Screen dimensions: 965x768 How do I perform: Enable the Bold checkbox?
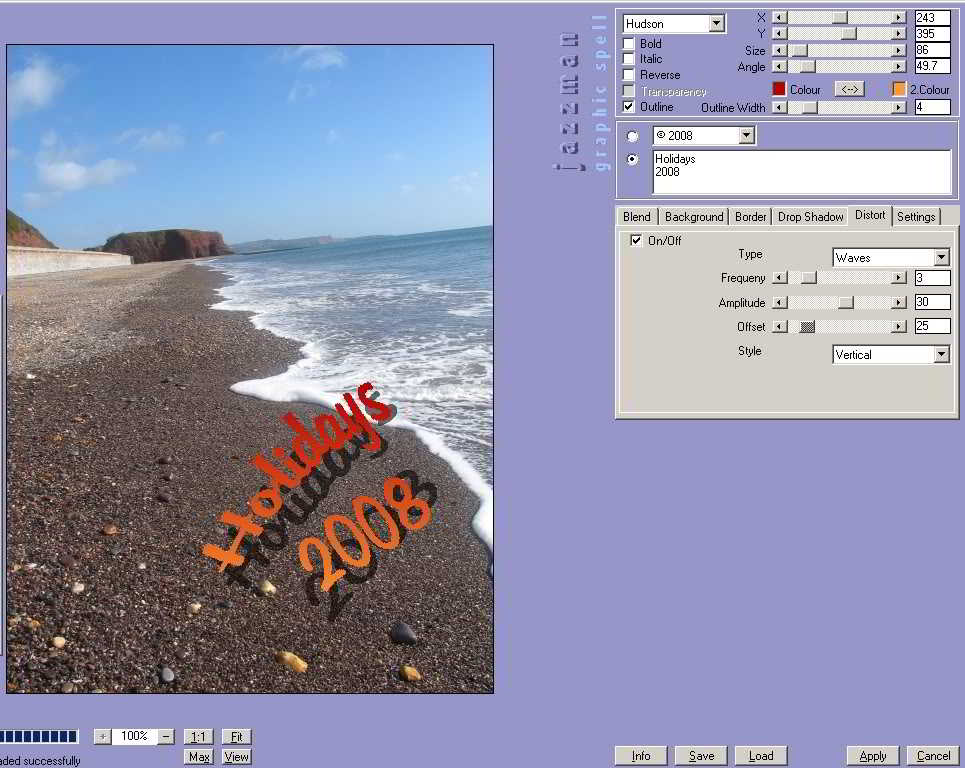[x=628, y=44]
